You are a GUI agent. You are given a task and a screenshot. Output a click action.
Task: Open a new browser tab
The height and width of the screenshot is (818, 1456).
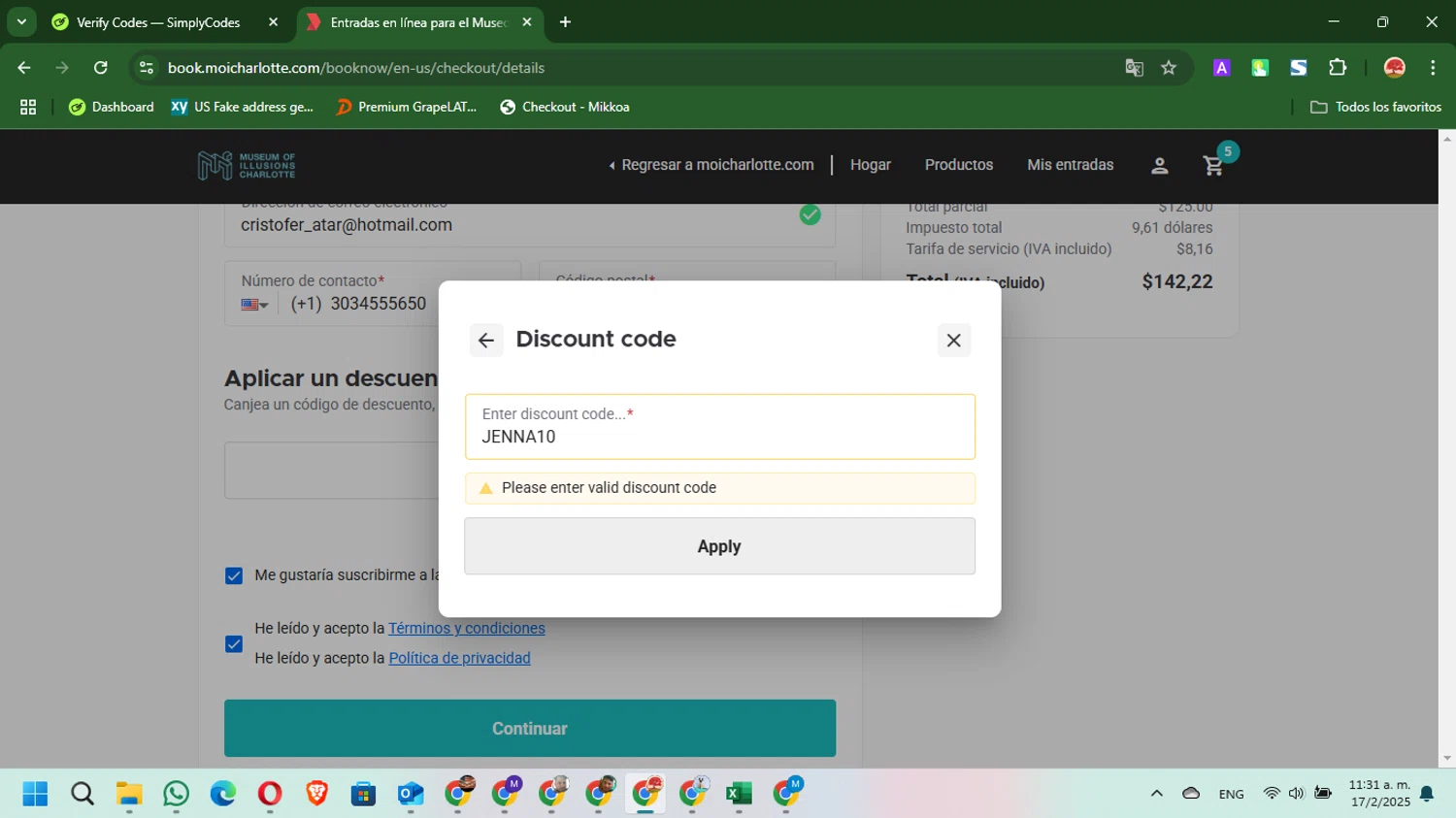pos(565,22)
